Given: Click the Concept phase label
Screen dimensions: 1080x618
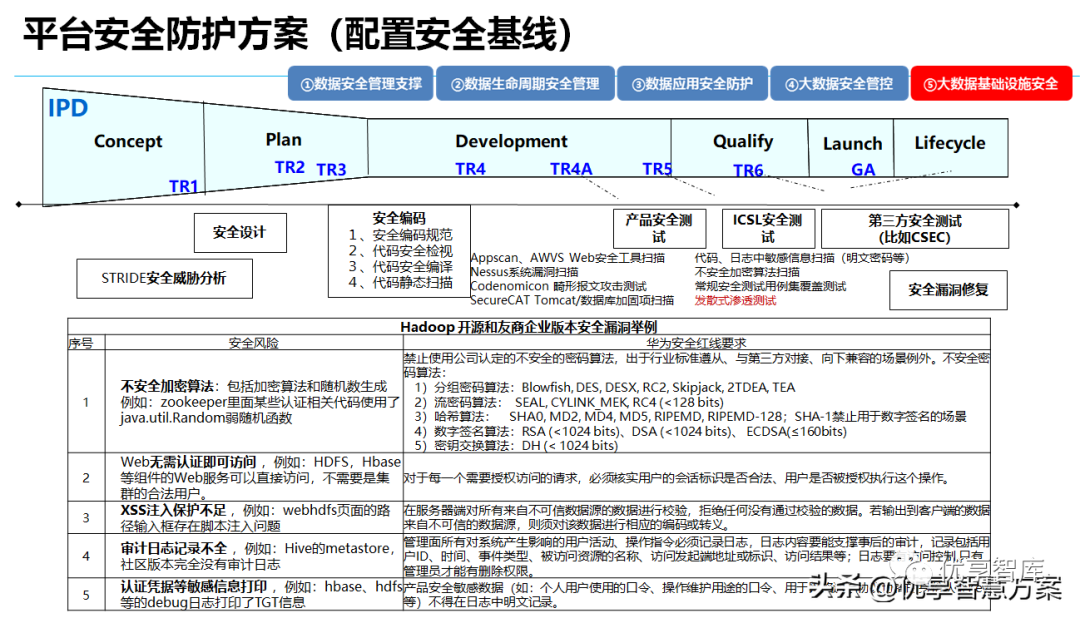Looking at the screenshot, I should [x=128, y=141].
